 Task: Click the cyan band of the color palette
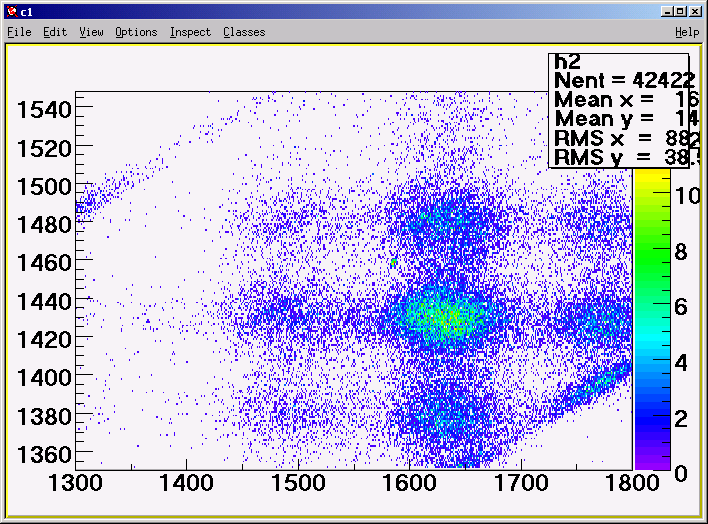click(652, 338)
